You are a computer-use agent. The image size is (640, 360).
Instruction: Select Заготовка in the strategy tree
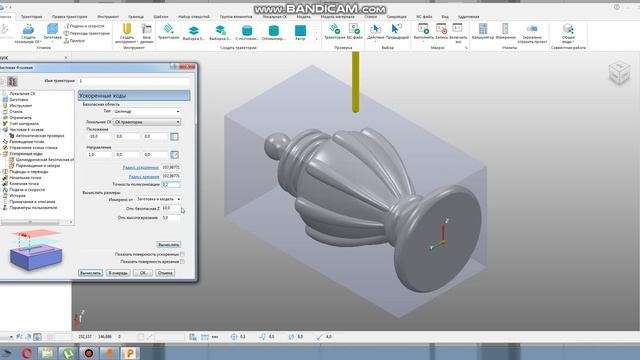pos(19,100)
